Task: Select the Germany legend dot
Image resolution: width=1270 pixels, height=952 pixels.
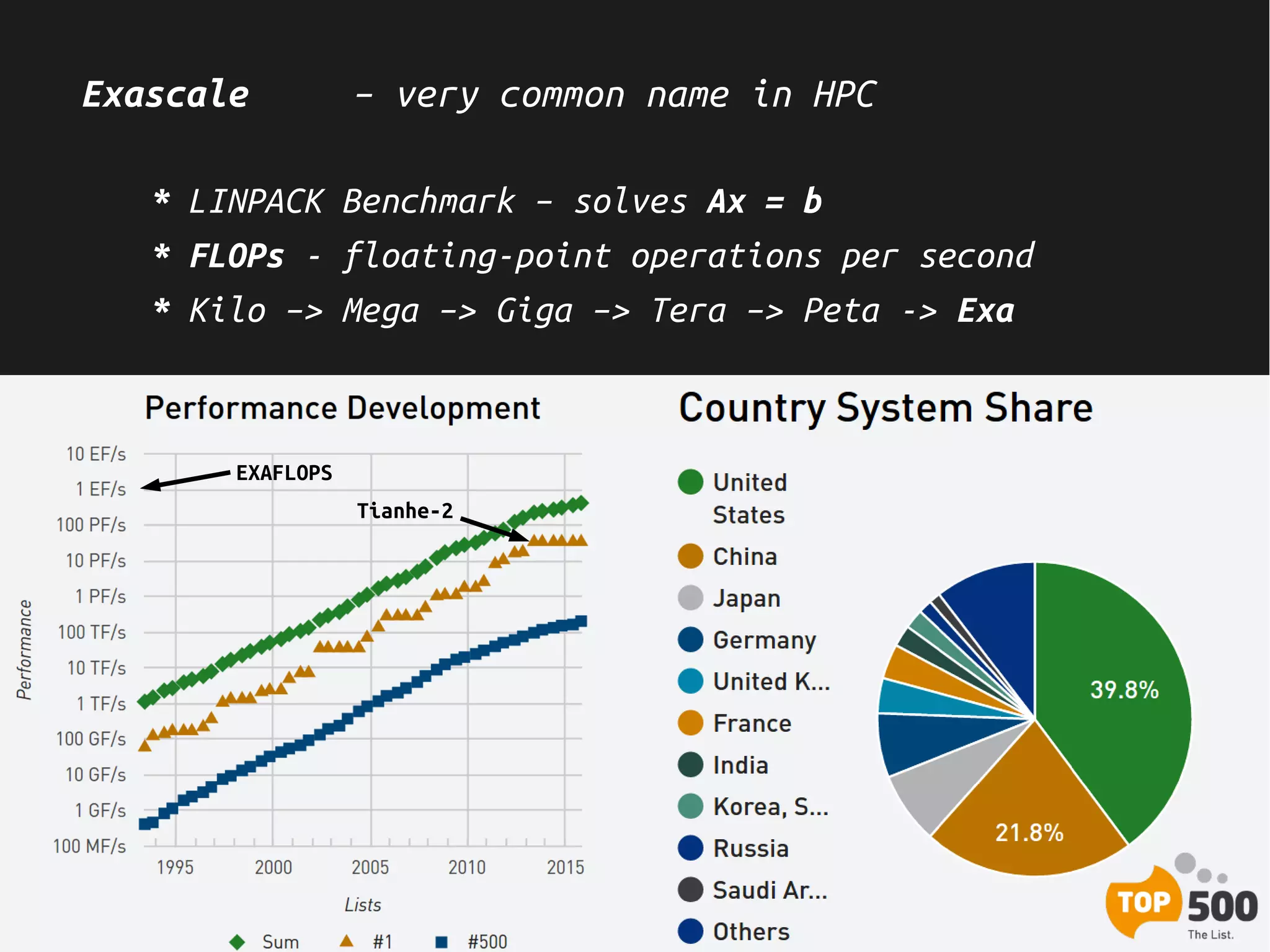Action: (x=690, y=639)
